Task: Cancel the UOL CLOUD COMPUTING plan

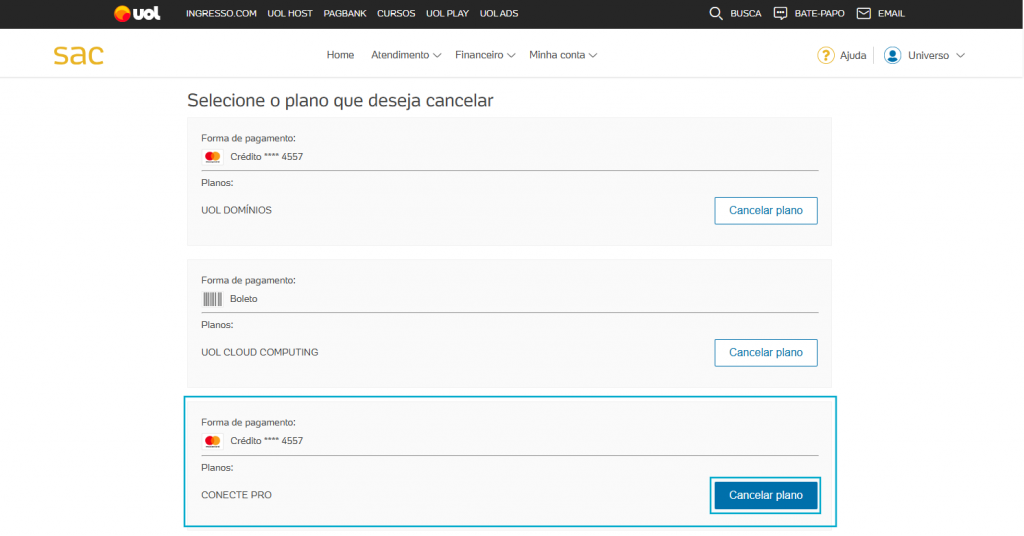Action: [765, 353]
